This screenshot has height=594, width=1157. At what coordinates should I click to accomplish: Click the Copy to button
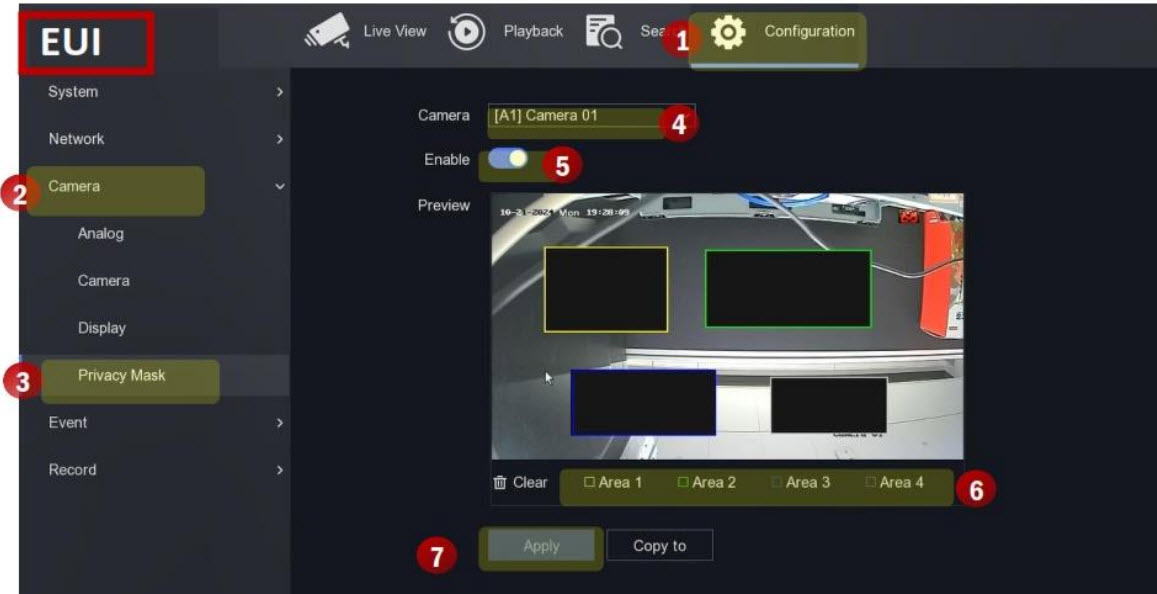pos(660,546)
